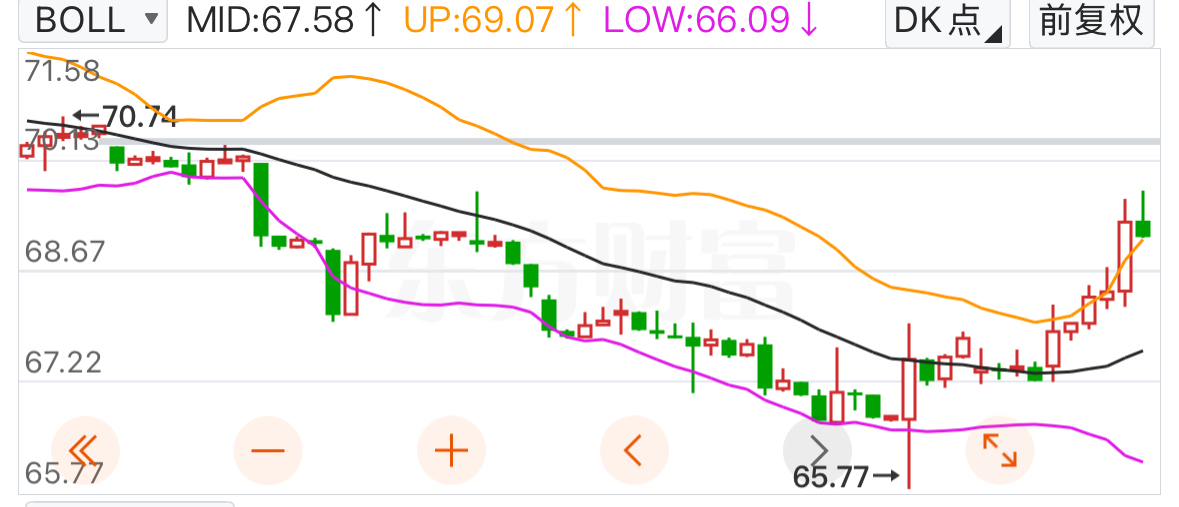
Task: Click the 67.22 axis price label
Action: (x=63, y=363)
